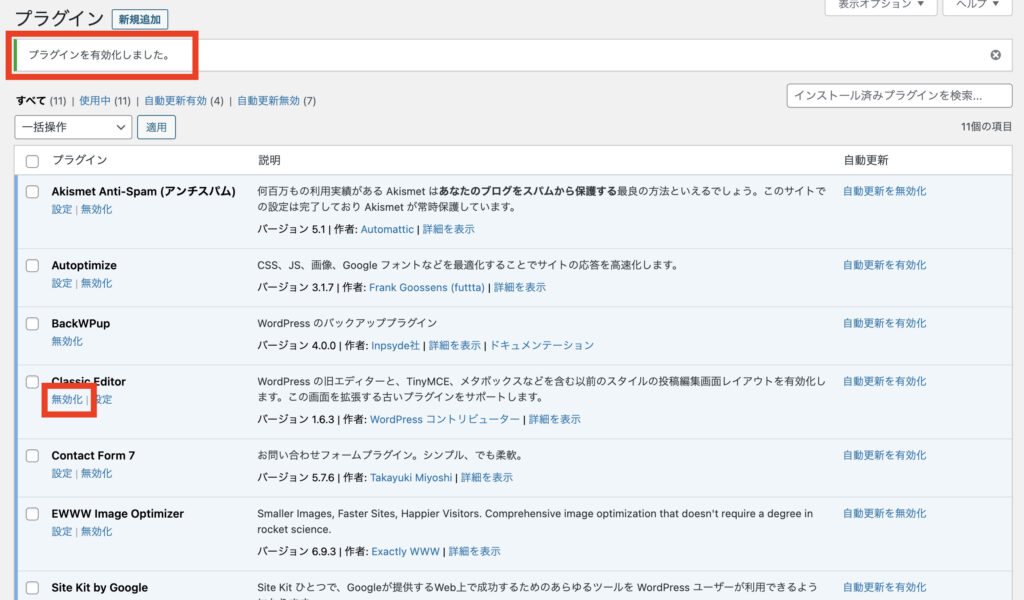
Task: View Akismet details via 詳細を表示
Action: tap(449, 229)
